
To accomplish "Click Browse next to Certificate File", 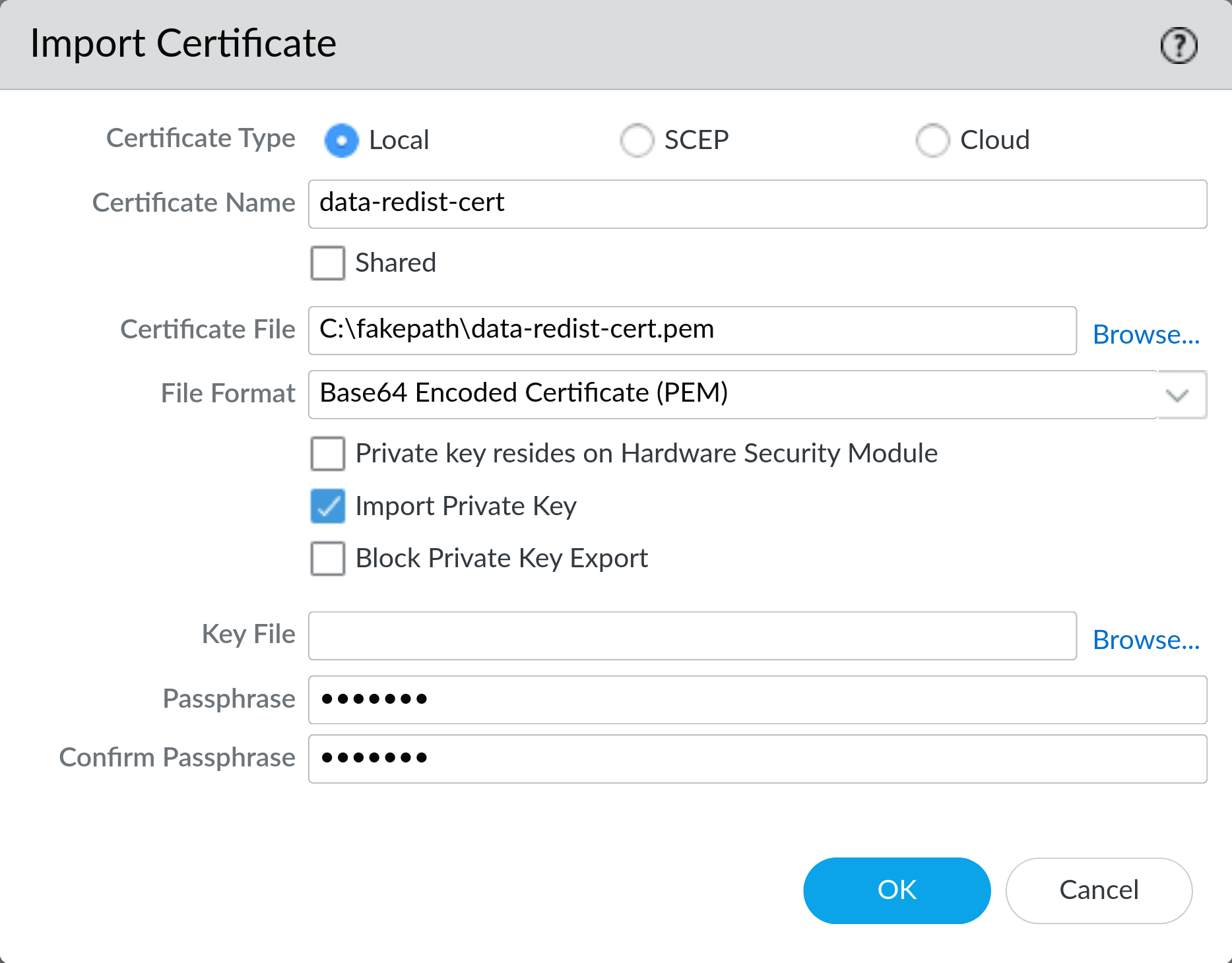I will point(1146,334).
